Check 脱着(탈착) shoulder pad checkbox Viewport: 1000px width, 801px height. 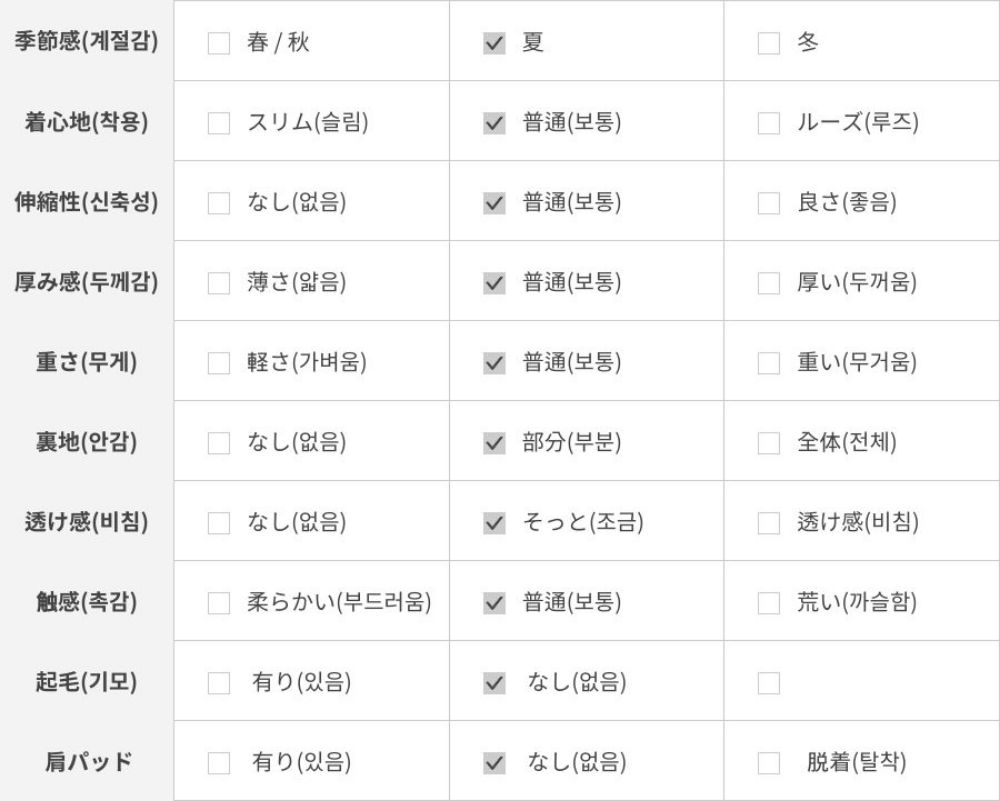[769, 764]
